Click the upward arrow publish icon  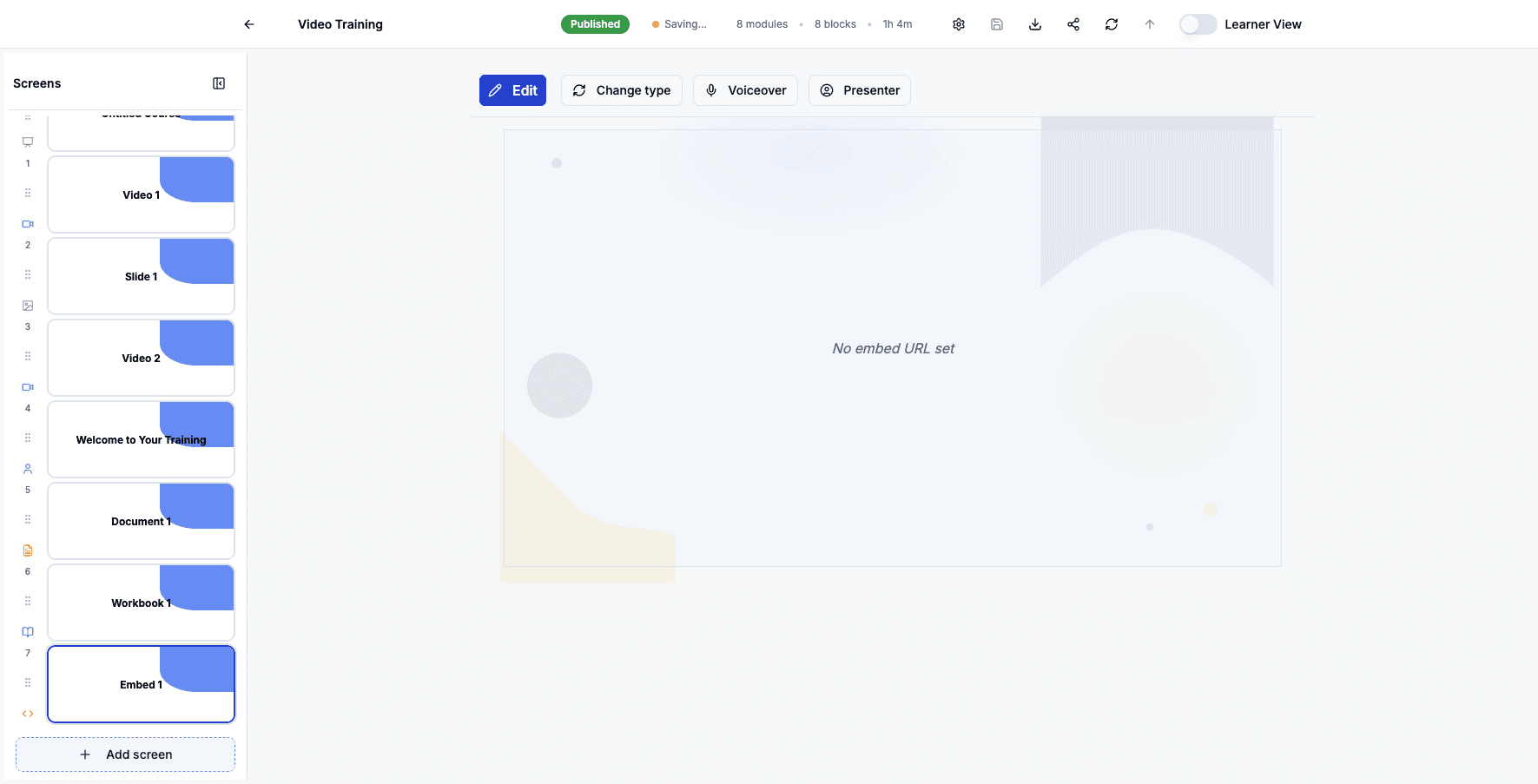coord(1150,24)
